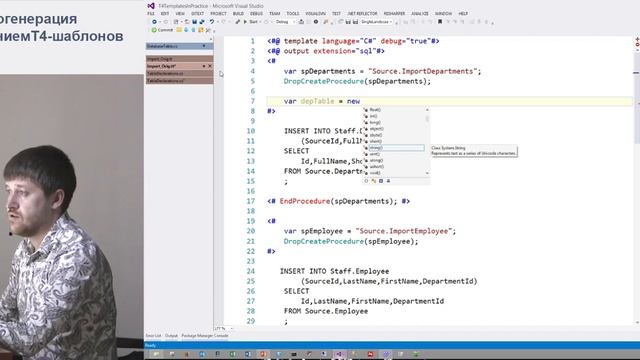The width and height of the screenshot is (640, 360).
Task: Open the TEAM menu
Action: (x=275, y=13)
